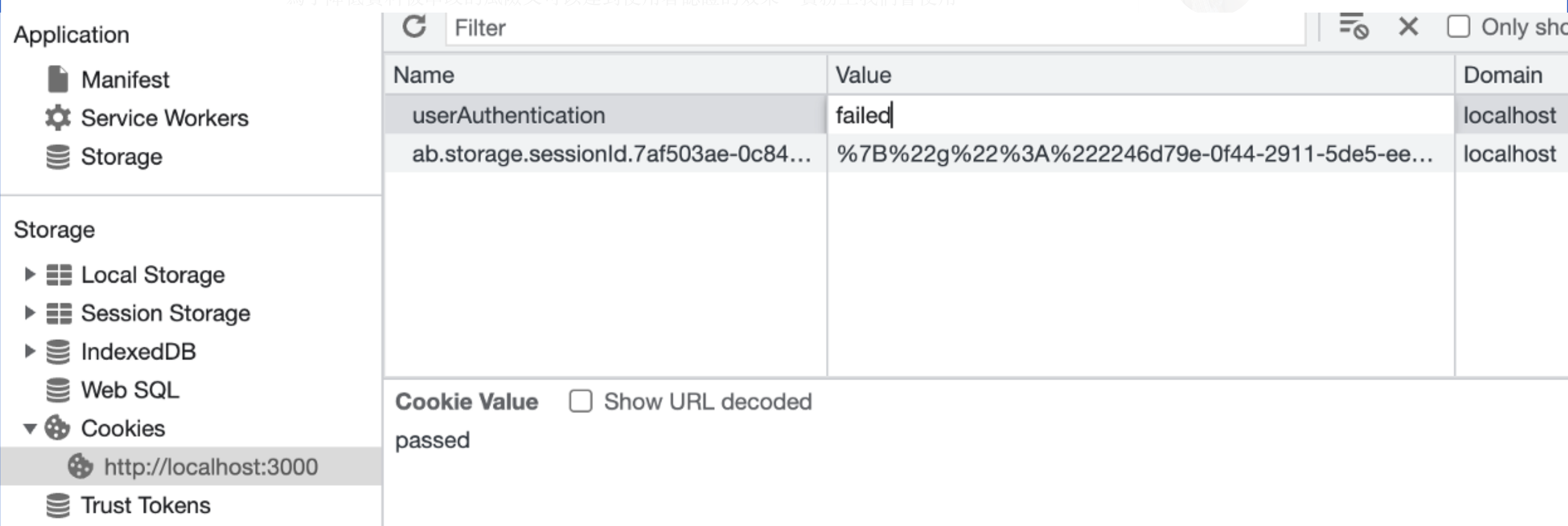Collapse the Cookies tree node
The height and width of the screenshot is (526, 1568).
[x=29, y=429]
